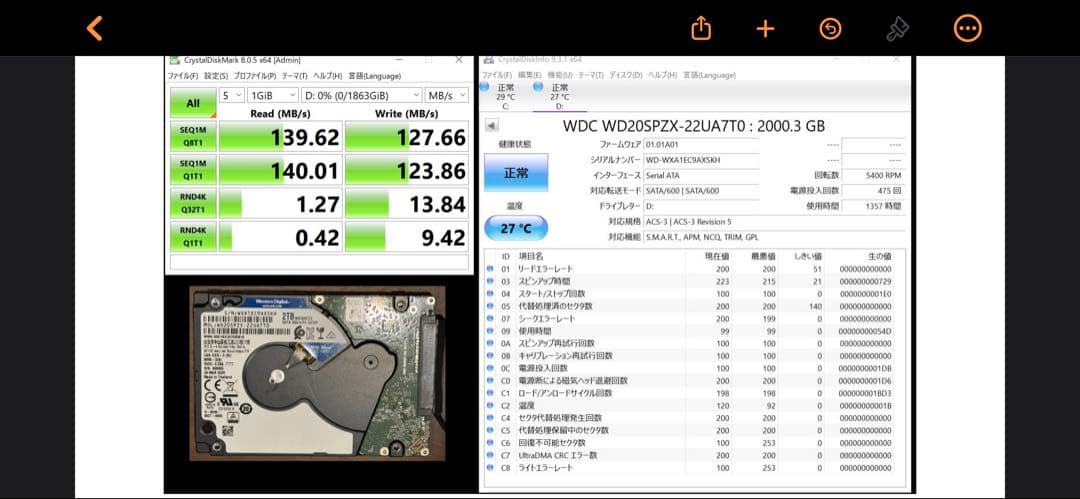This screenshot has height=499, width=1080.
Task: Click status dot for 代替処理済のセクタ数 row
Action: point(490,306)
